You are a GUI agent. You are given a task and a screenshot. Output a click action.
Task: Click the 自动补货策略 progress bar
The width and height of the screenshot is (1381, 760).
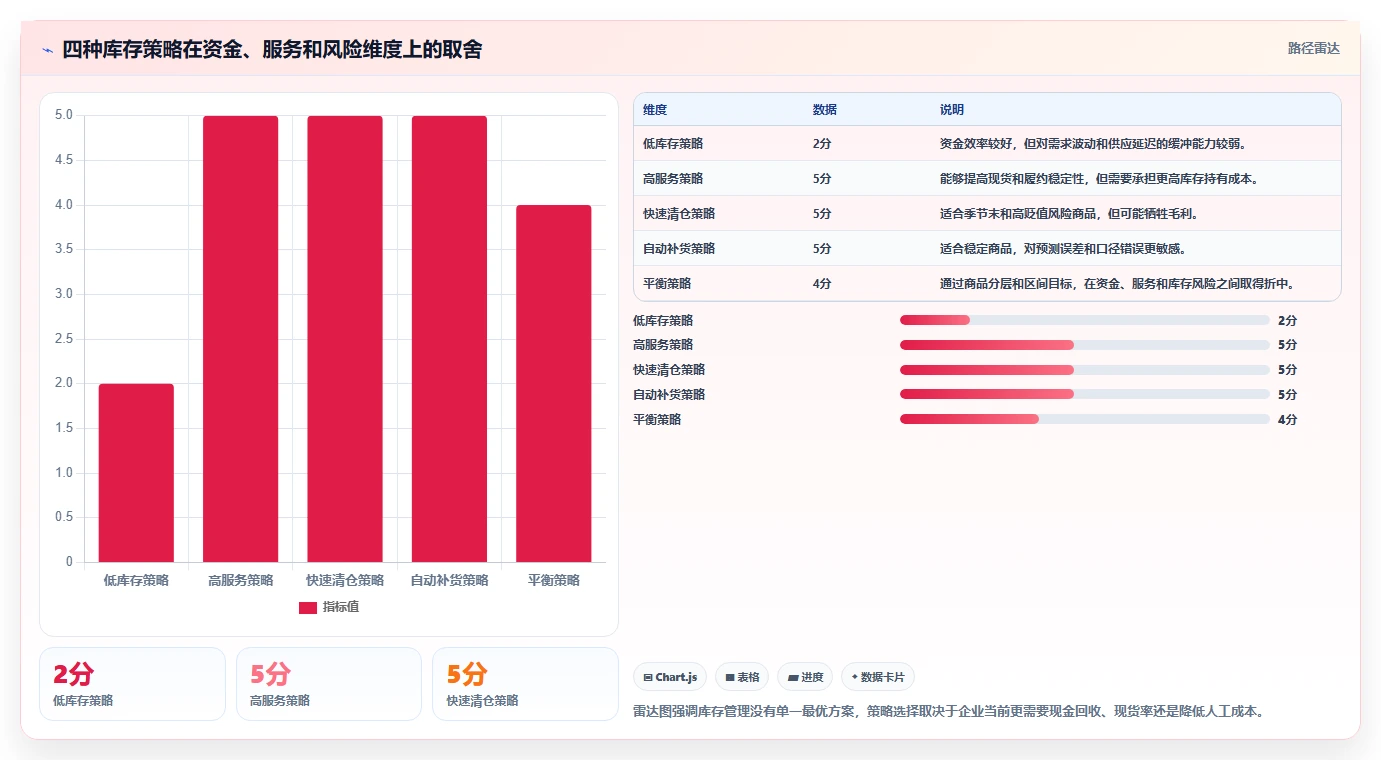tap(1085, 394)
